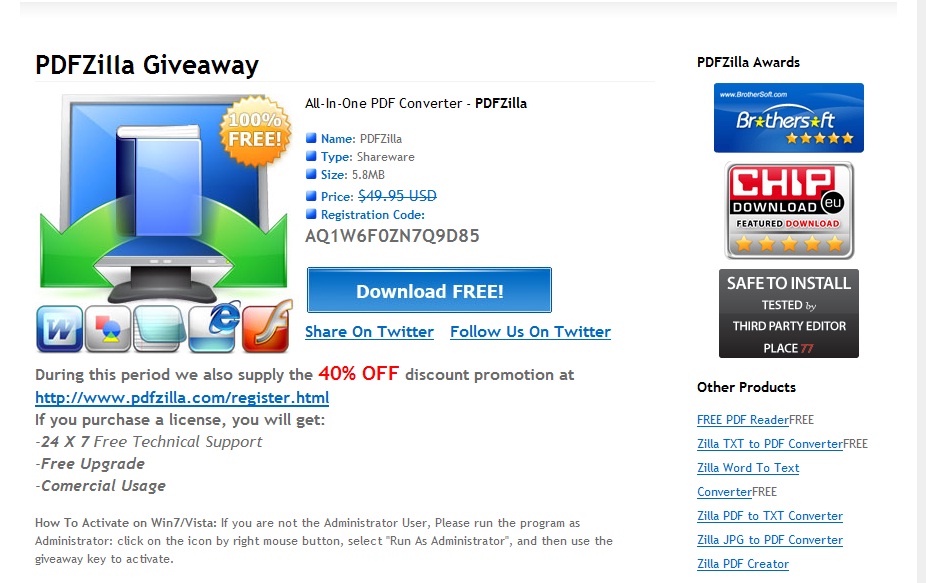Click the 100% FREE orange badge
Image resolution: width=926 pixels, height=583 pixels.
[x=256, y=130]
